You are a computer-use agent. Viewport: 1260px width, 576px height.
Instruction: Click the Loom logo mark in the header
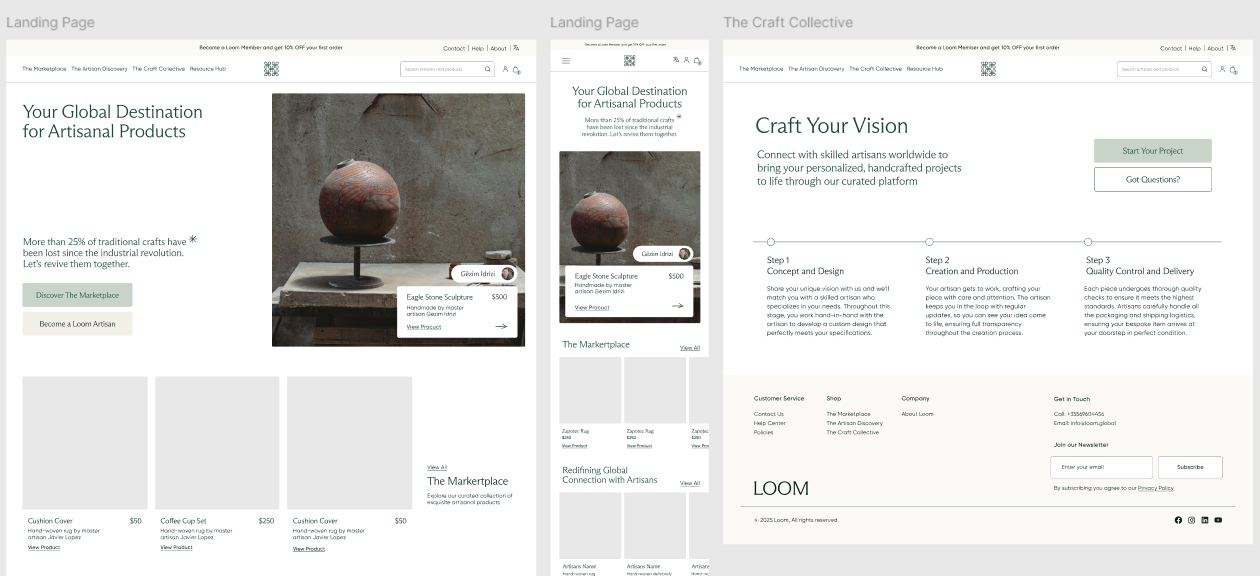coord(988,70)
